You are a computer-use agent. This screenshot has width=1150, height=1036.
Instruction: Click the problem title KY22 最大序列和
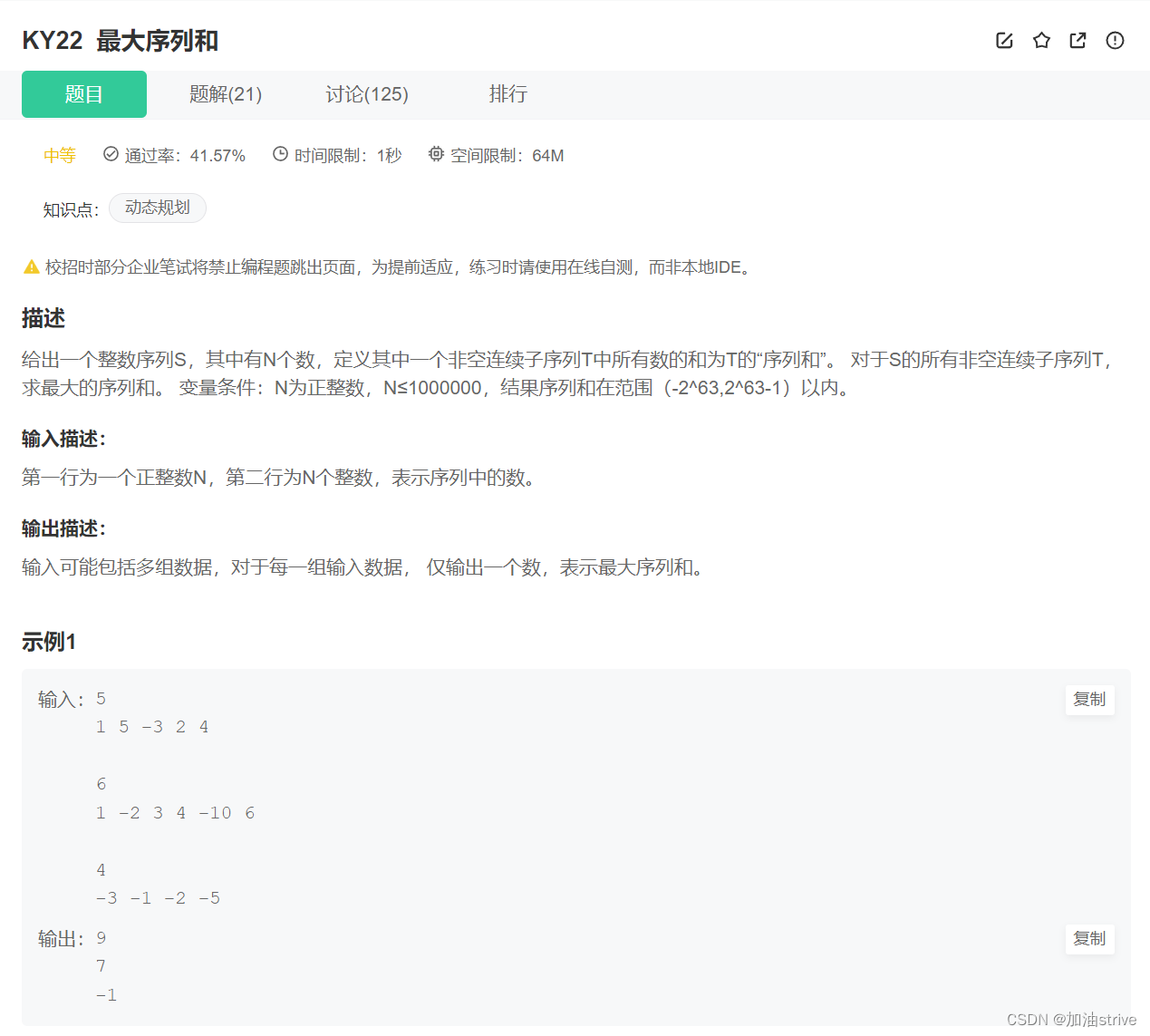coord(119,41)
